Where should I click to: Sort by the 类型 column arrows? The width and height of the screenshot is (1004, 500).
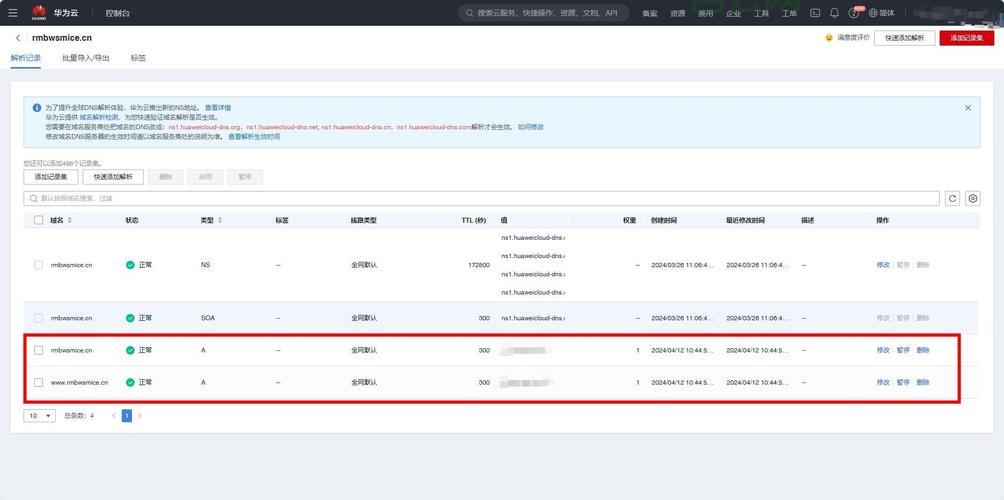pos(220,220)
